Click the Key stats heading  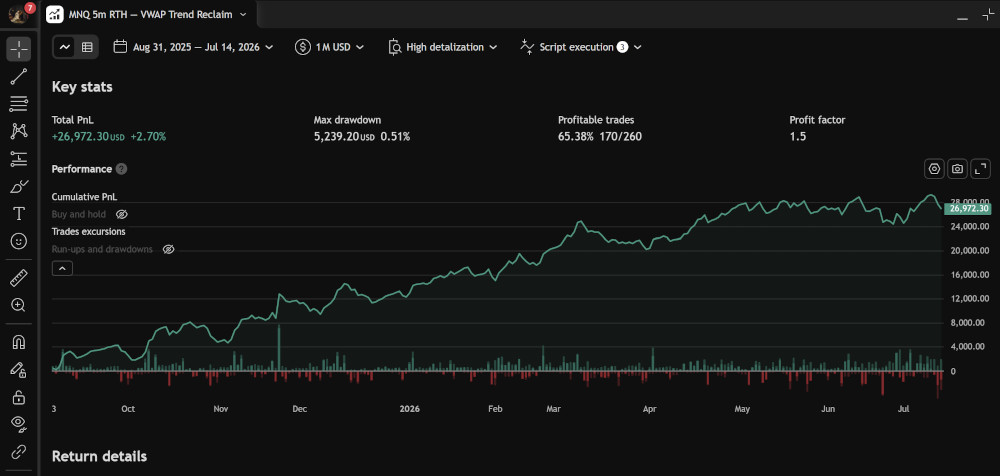coord(82,87)
